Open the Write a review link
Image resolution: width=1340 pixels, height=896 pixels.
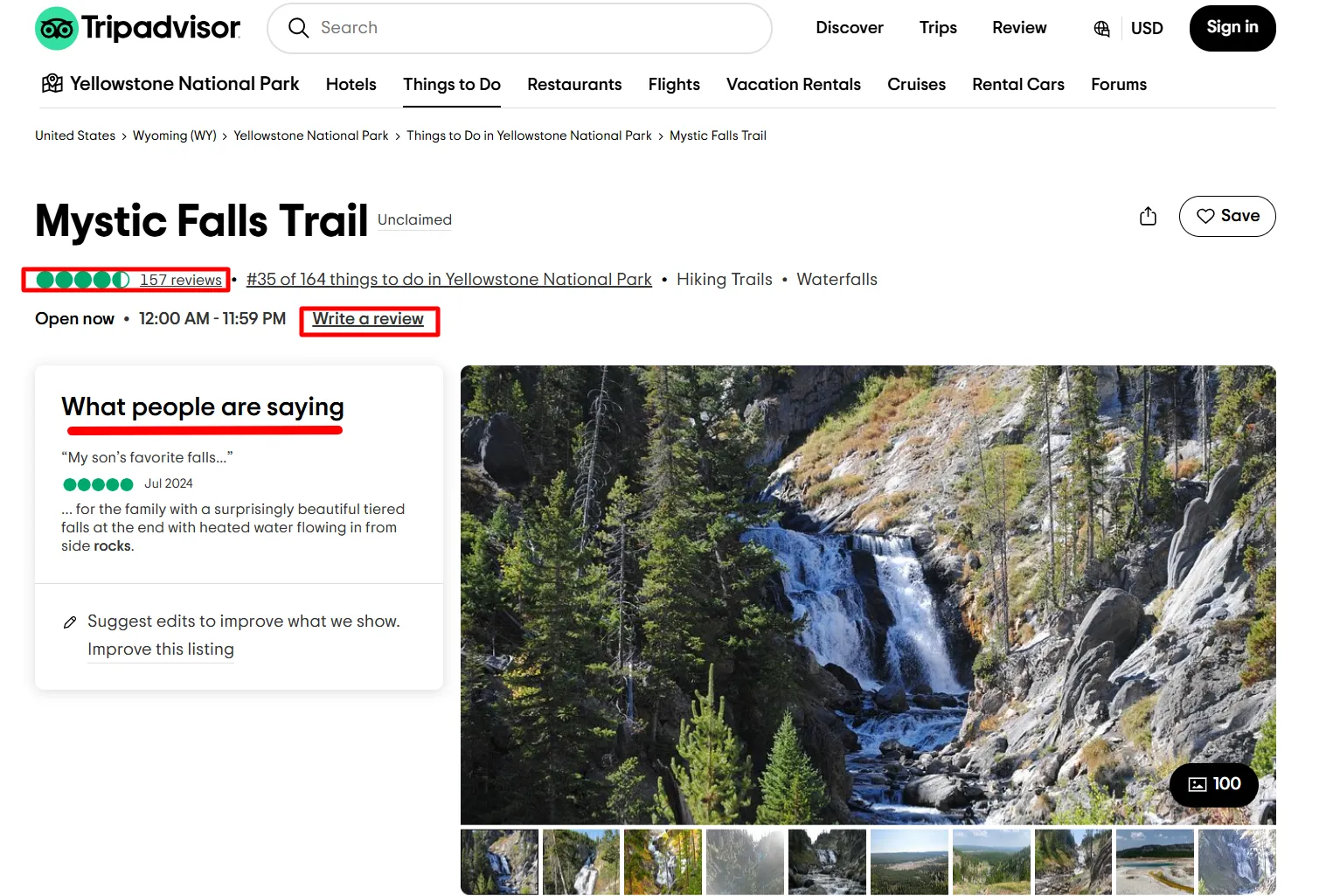coord(368,319)
